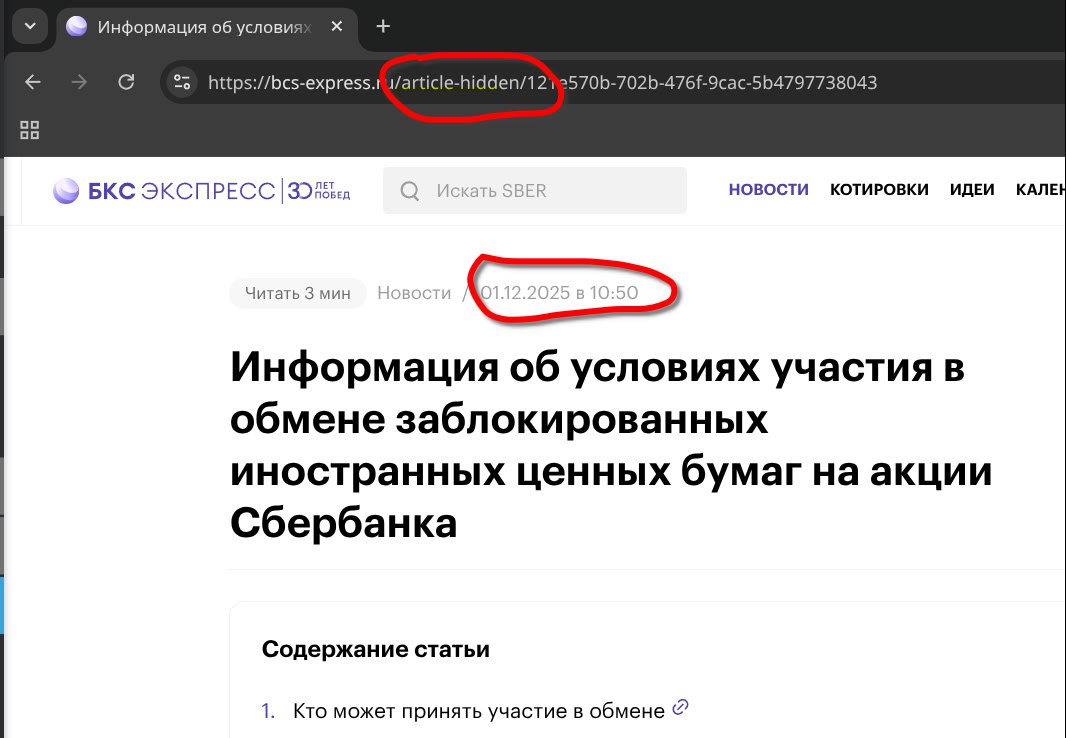Screen dimensions: 1066x738
Task: Open the НОВОСТИ navigation section
Action: coord(768,190)
